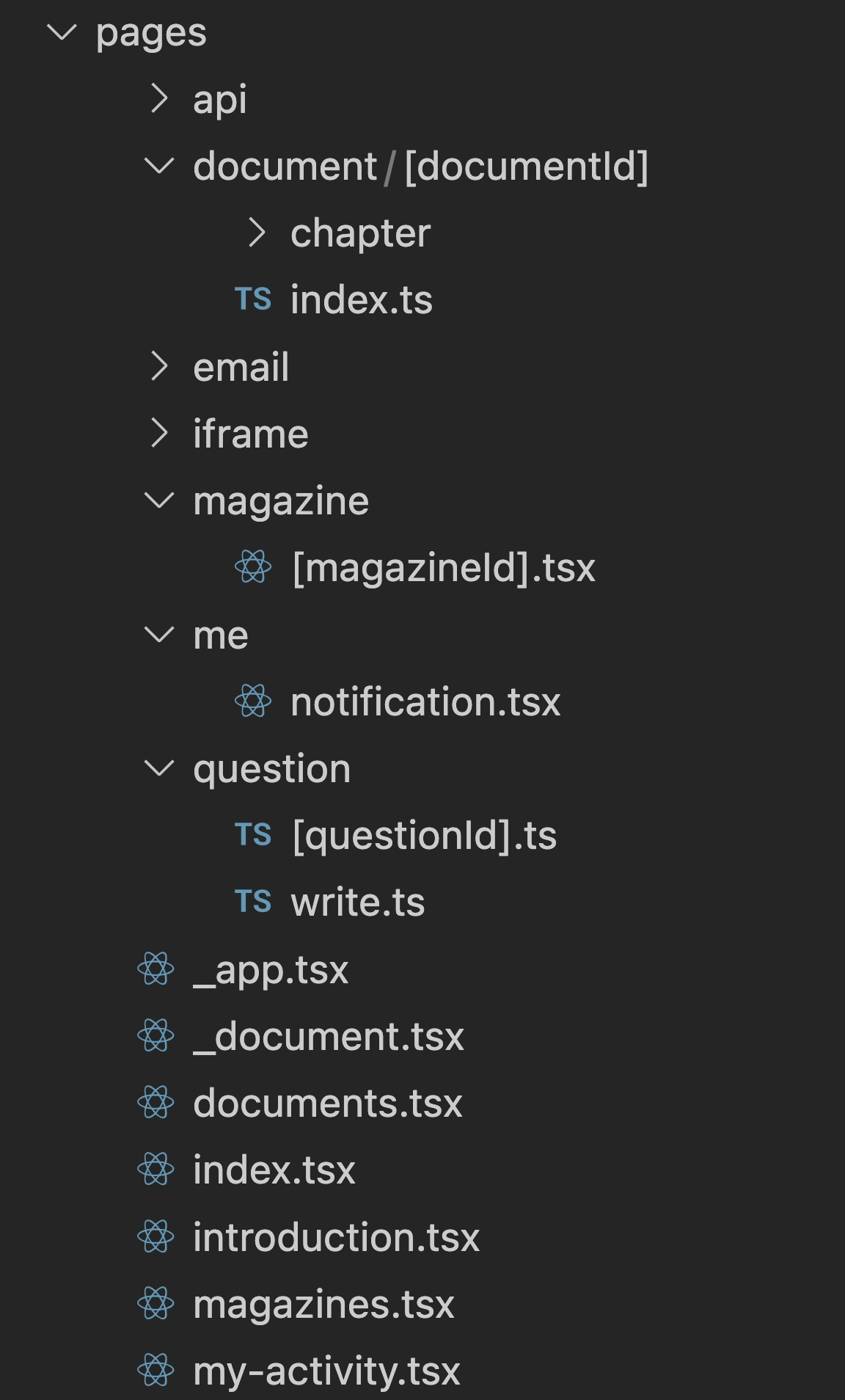Expand the chapter folder
Viewport: 845px width, 1400px height.
pos(257,233)
